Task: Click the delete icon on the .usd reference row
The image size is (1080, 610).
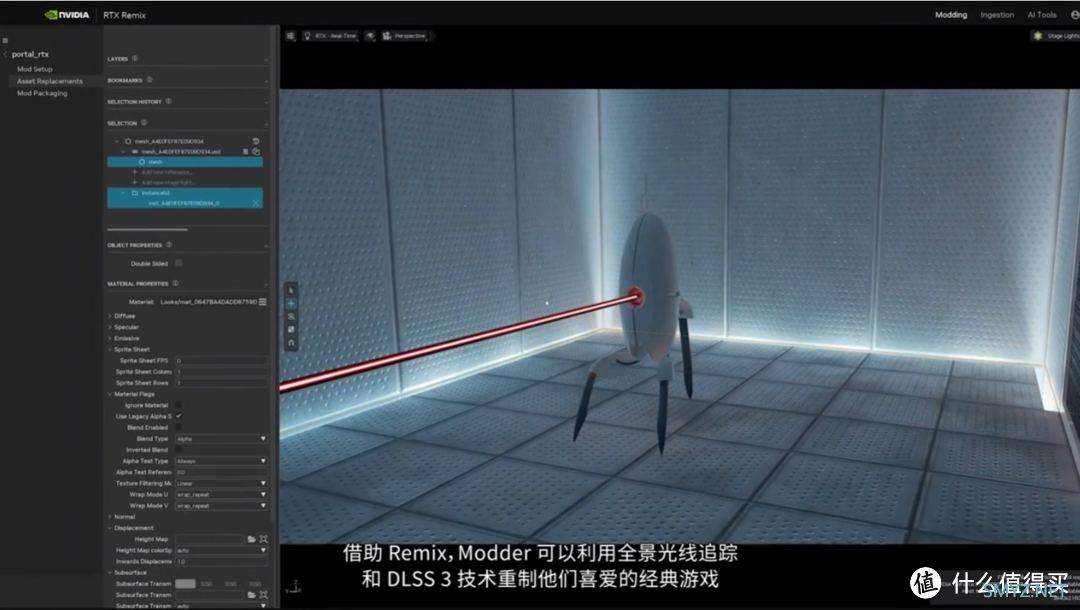Action: click(245, 151)
